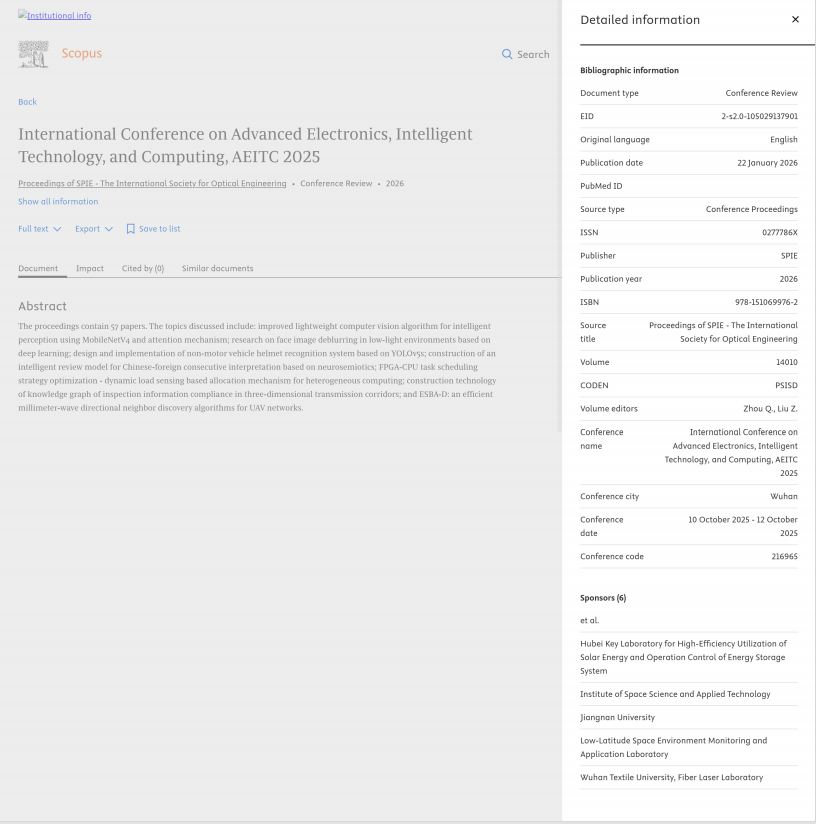Image resolution: width=816 pixels, height=824 pixels.
Task: Select the Document tab
Action: coord(38,268)
